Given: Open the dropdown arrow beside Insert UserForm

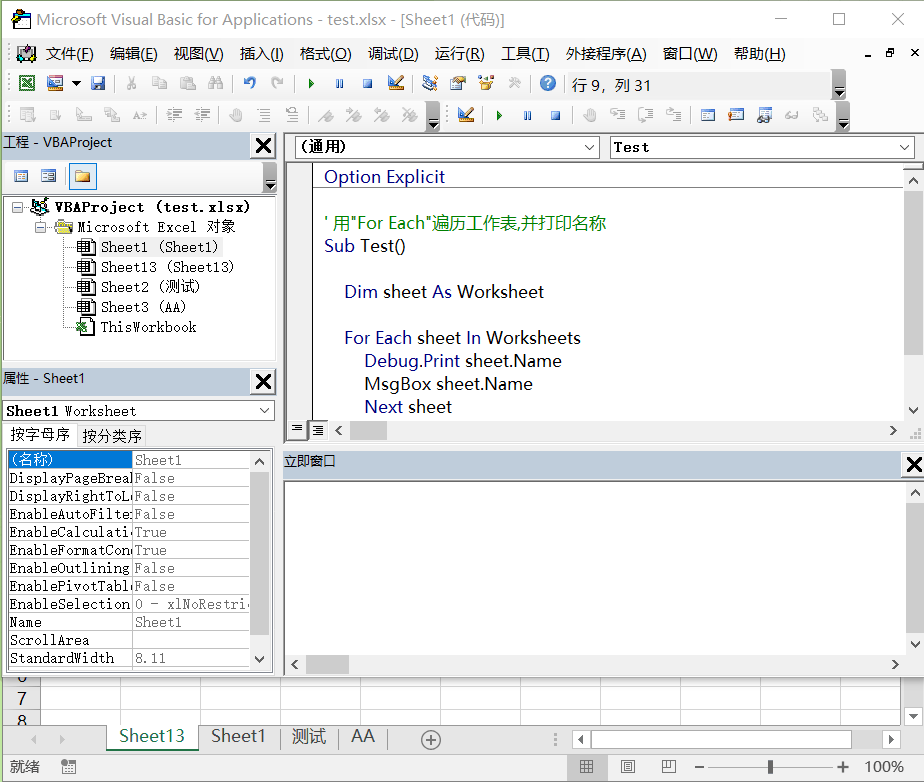Looking at the screenshot, I should [x=77, y=83].
